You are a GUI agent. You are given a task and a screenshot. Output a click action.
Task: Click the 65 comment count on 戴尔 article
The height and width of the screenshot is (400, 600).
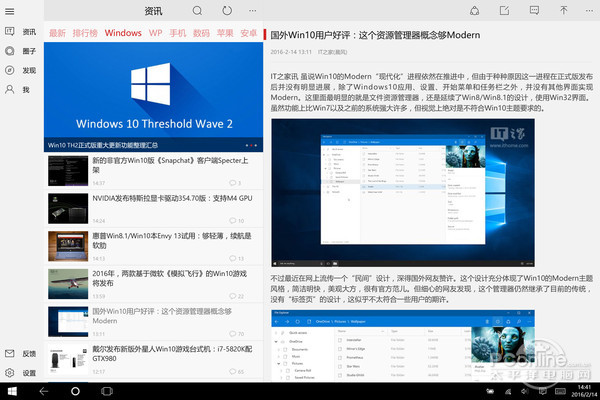[x=237, y=371]
